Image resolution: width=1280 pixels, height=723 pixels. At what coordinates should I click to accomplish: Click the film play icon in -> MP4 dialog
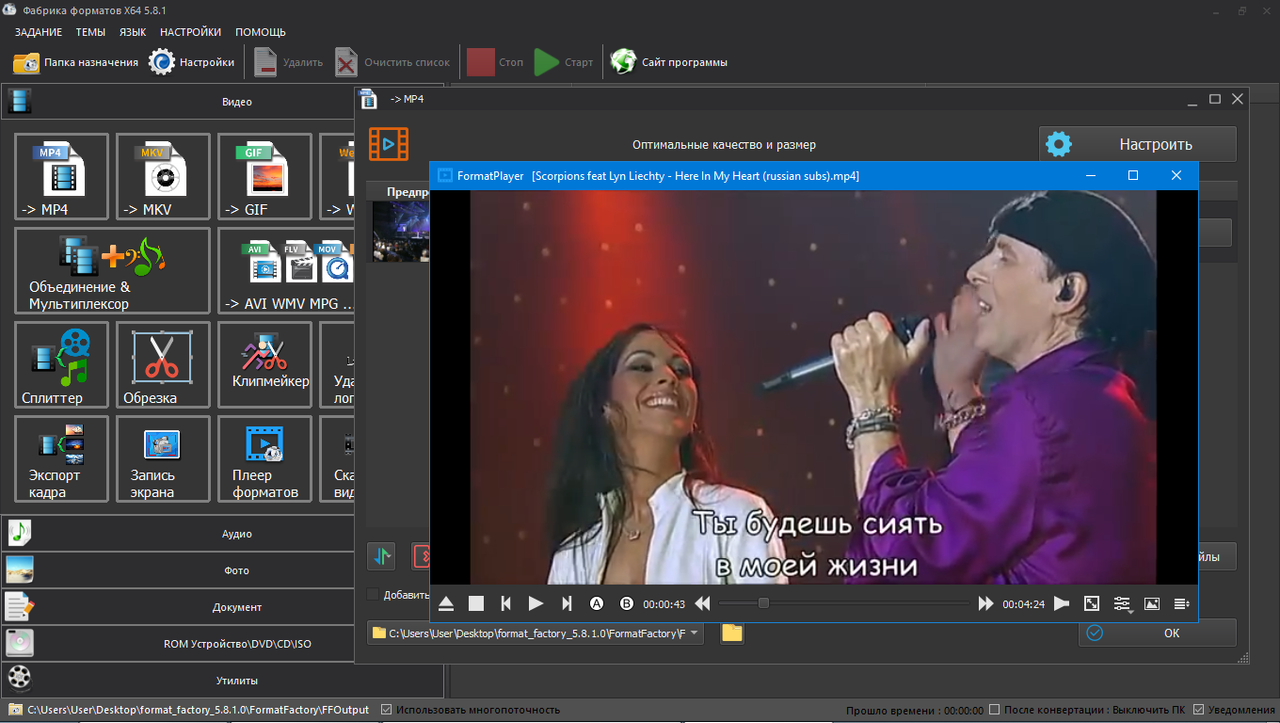(x=389, y=144)
